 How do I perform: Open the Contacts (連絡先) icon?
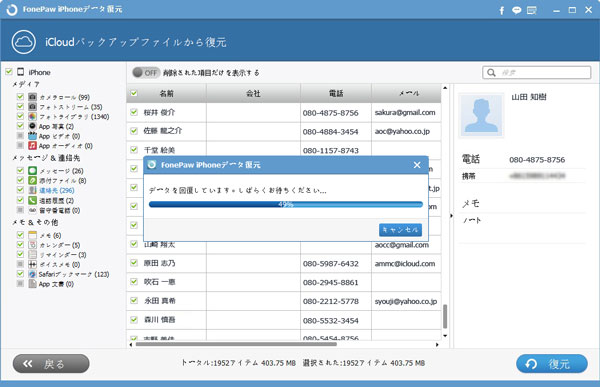(x=33, y=190)
